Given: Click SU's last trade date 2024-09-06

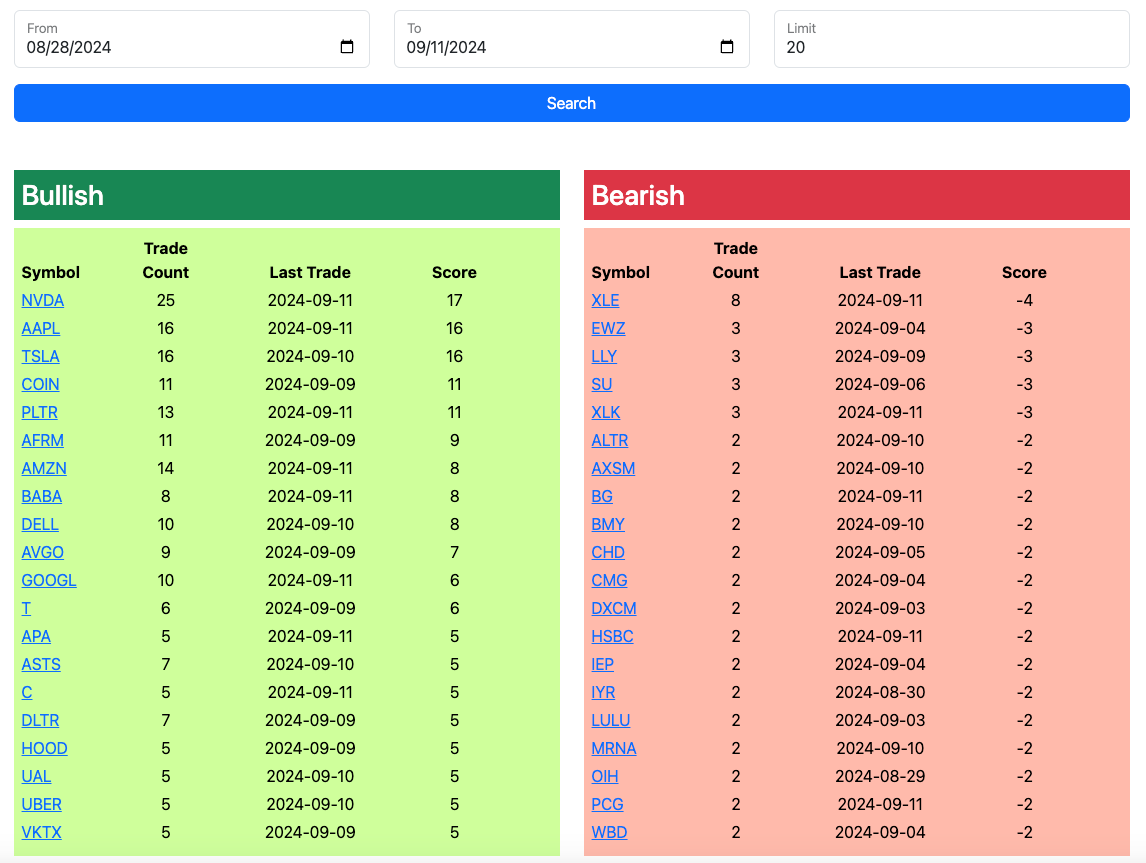Looking at the screenshot, I should tap(880, 384).
